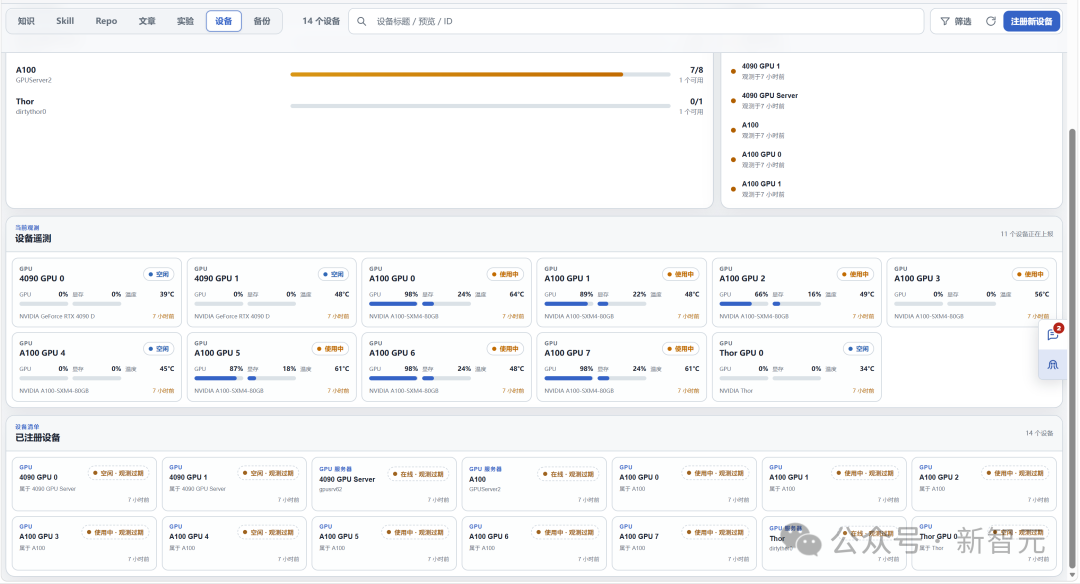Click the refresh icon beside filter button
Image resolution: width=1080 pixels, height=584 pixels.
990,21
